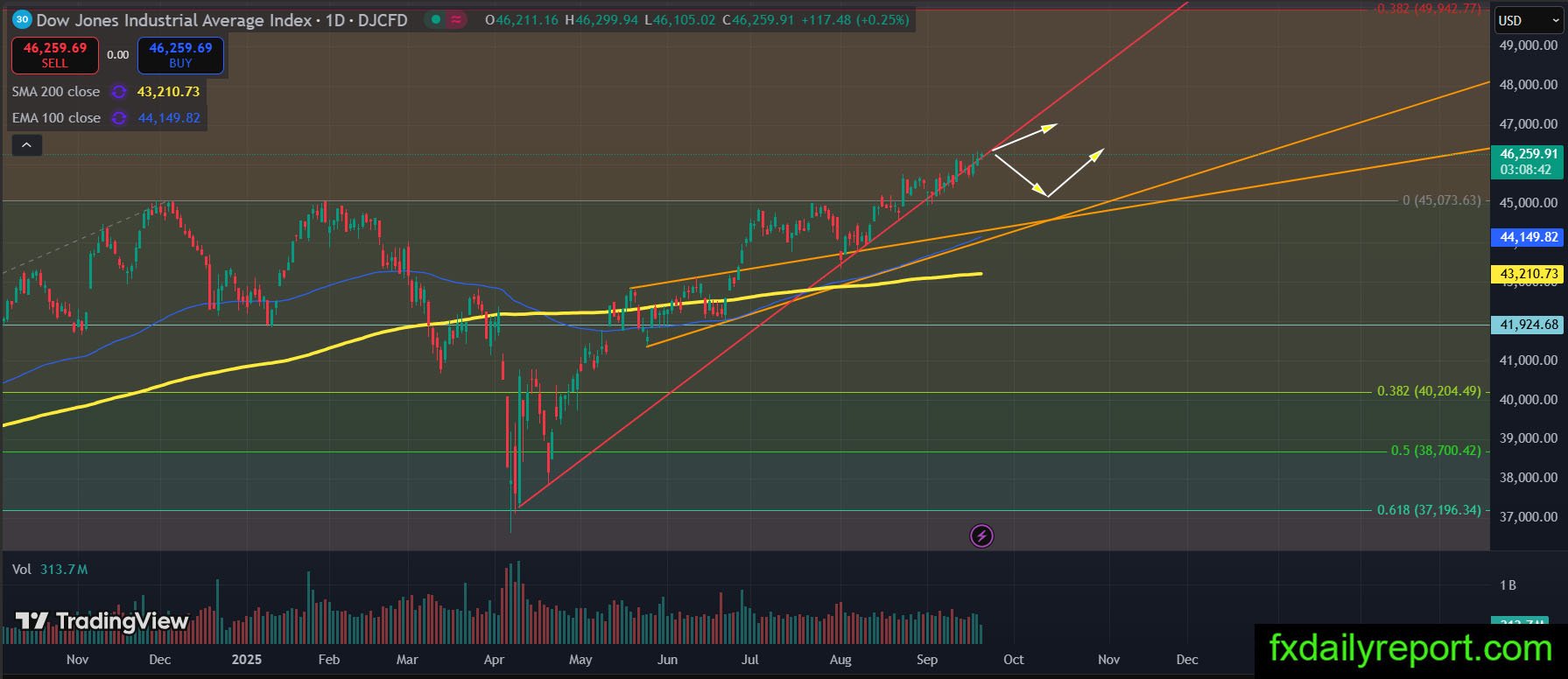
Task: Click the 41,000.00 price axis tick
Action: point(1529,360)
